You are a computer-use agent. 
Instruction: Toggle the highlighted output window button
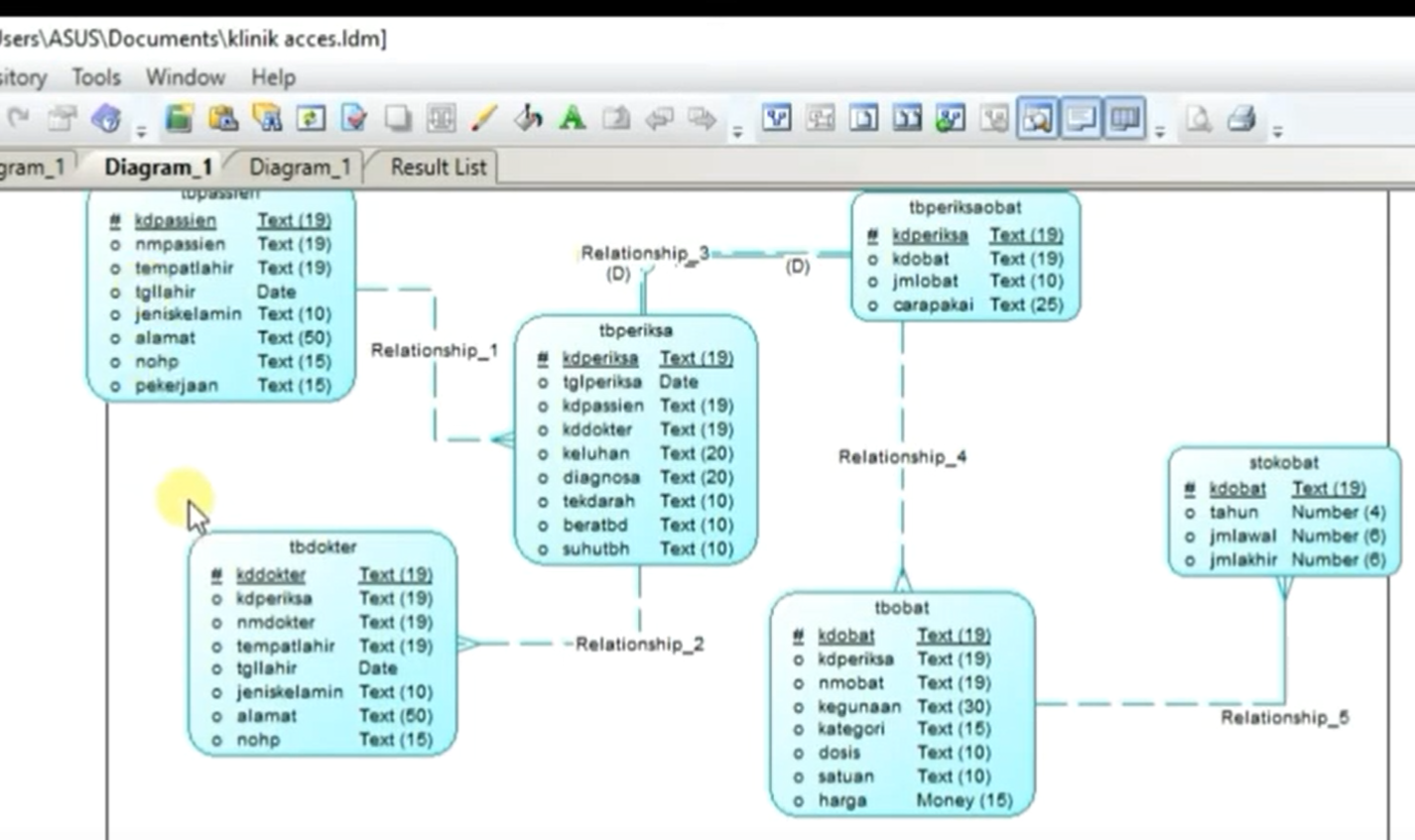[1081, 119]
